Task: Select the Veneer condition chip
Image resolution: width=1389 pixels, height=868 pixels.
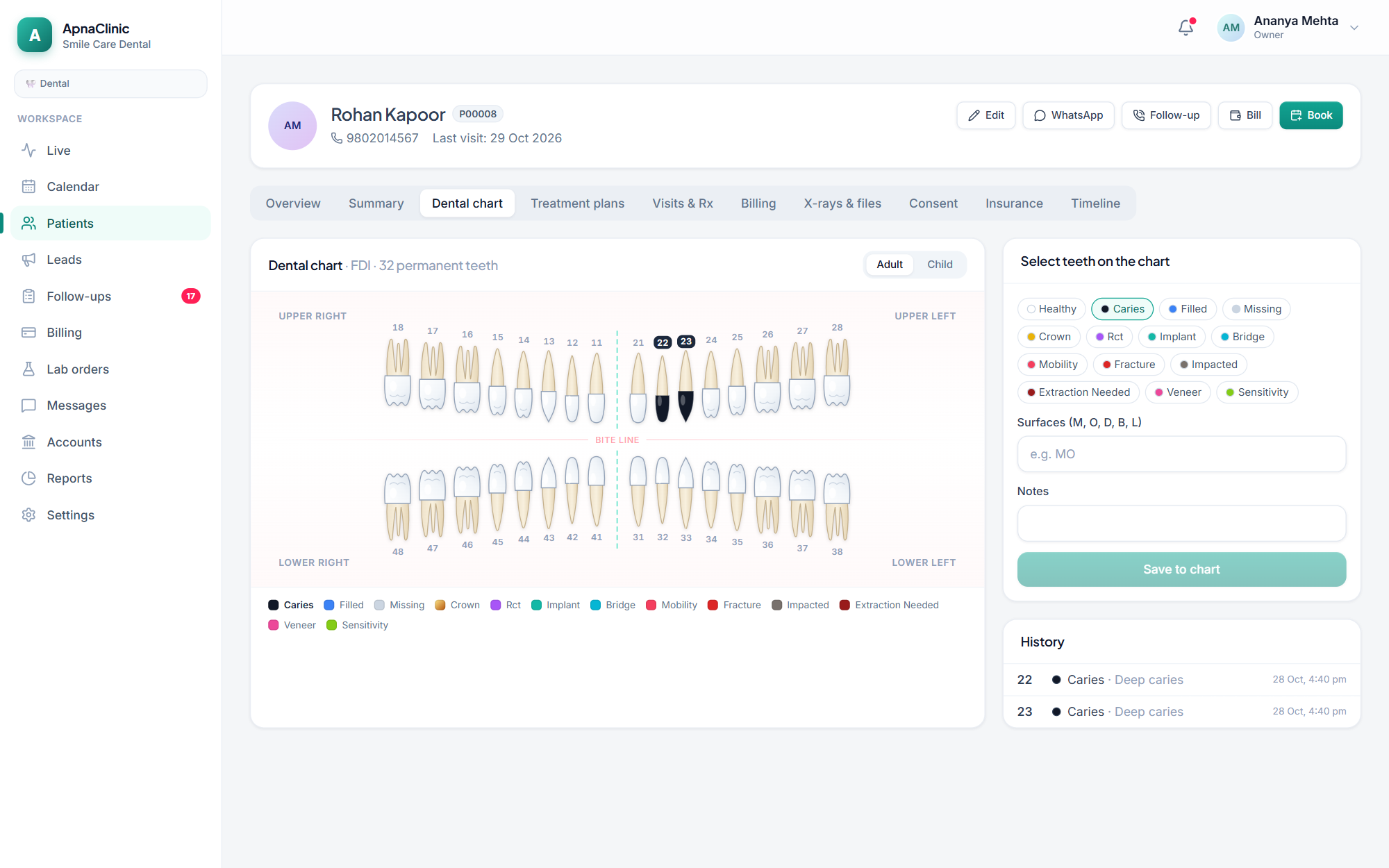Action: (1178, 392)
